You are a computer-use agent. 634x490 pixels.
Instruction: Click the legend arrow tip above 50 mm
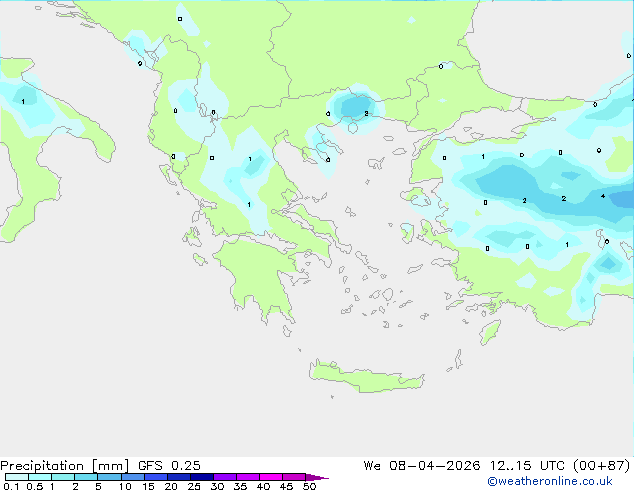317,477
